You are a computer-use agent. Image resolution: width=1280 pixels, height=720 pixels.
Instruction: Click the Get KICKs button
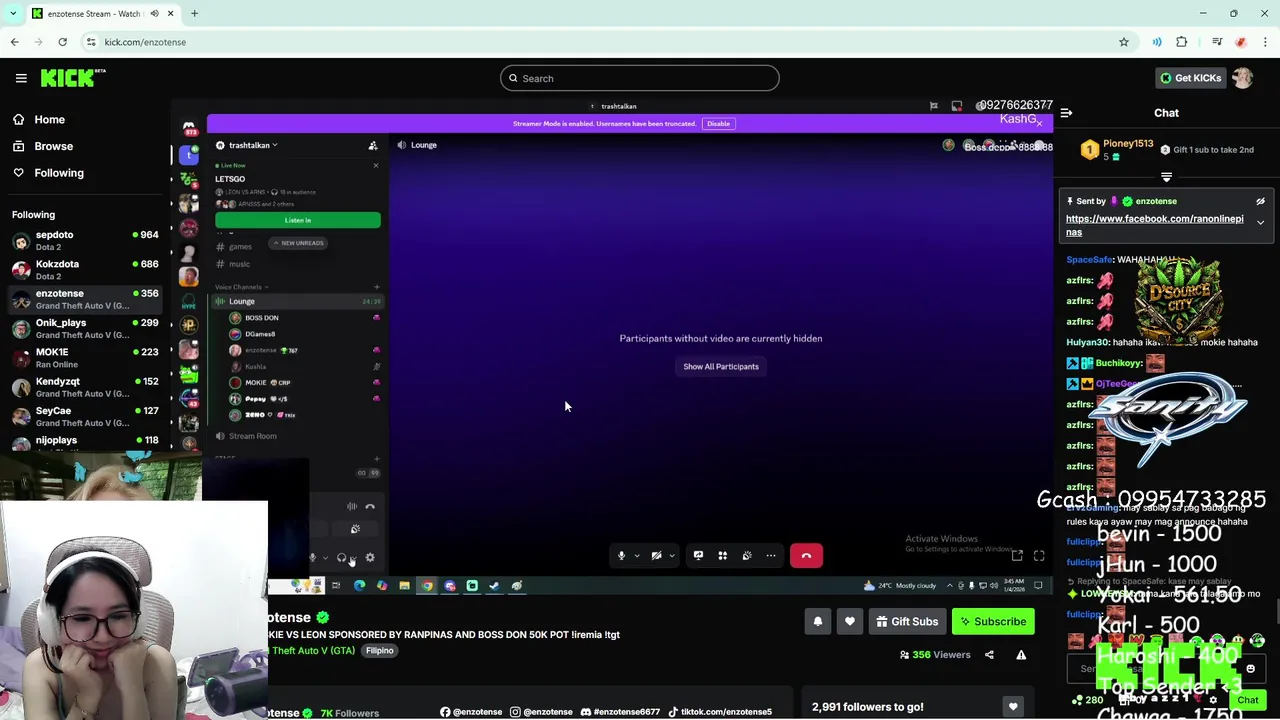(x=1190, y=78)
